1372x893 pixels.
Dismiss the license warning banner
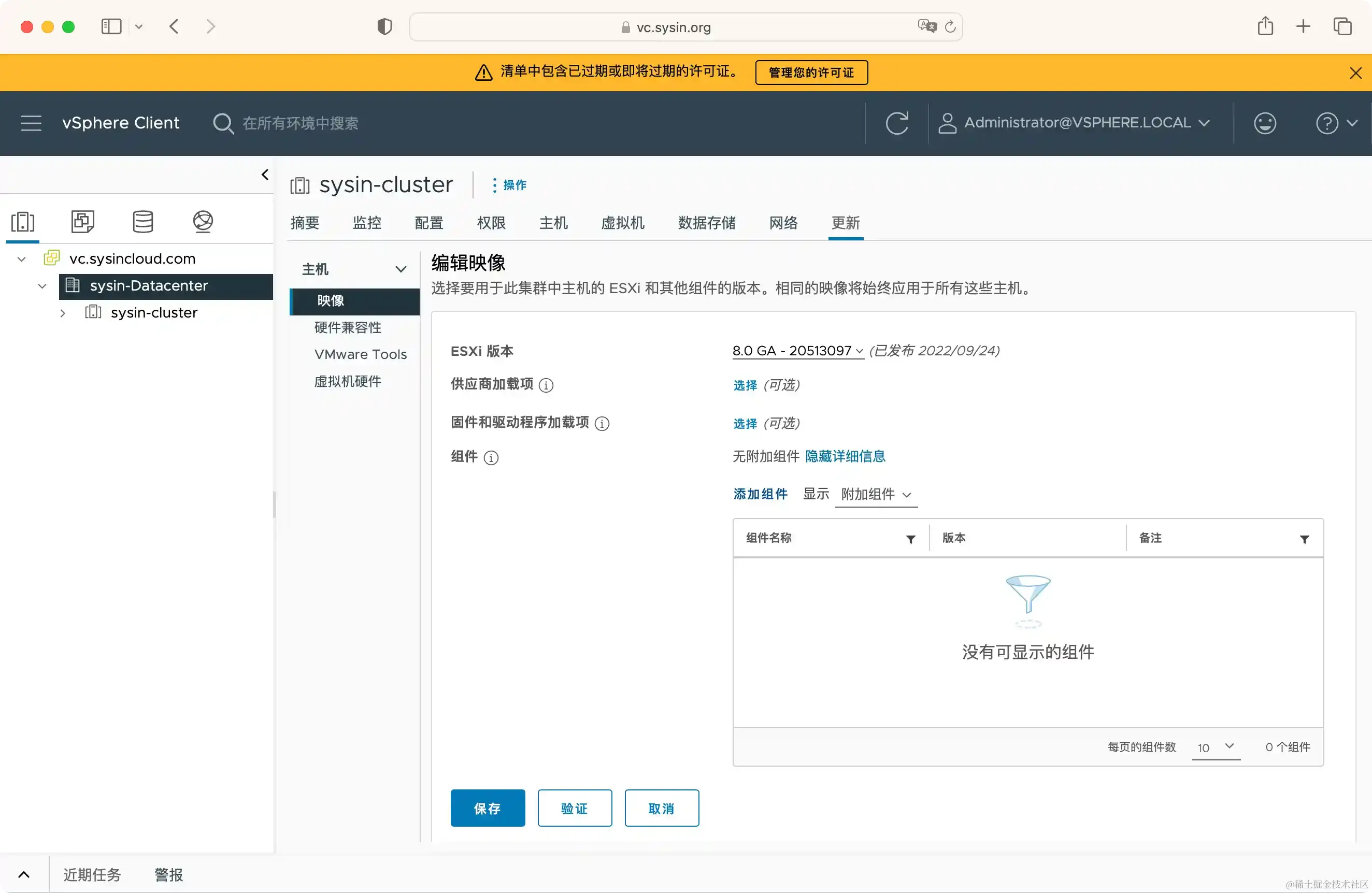pos(1355,73)
